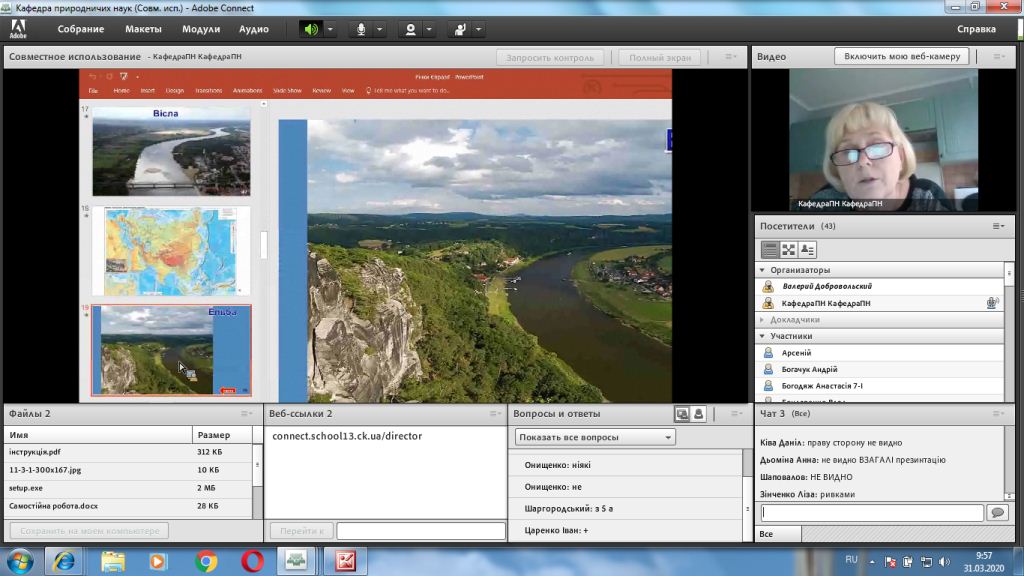The height and width of the screenshot is (576, 1024).
Task: Select the Ельба slide 19 thumbnail
Action: pyautogui.click(x=171, y=350)
